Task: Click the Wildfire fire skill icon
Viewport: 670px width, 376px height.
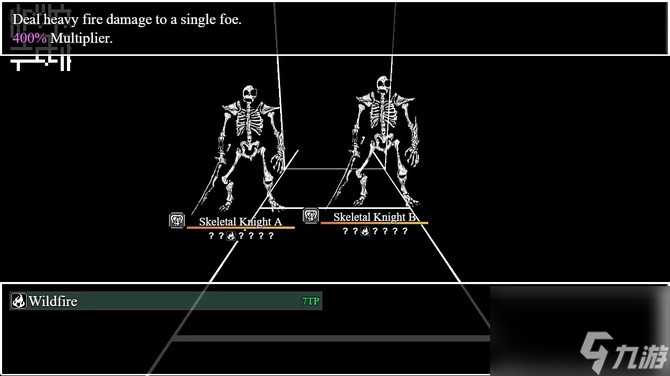Action: 18,301
